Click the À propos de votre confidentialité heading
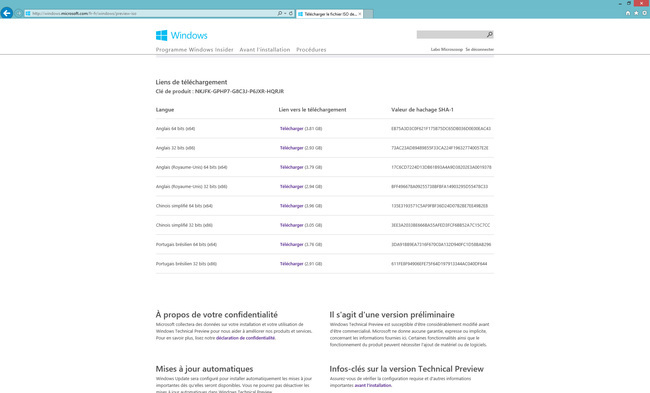 point(216,315)
